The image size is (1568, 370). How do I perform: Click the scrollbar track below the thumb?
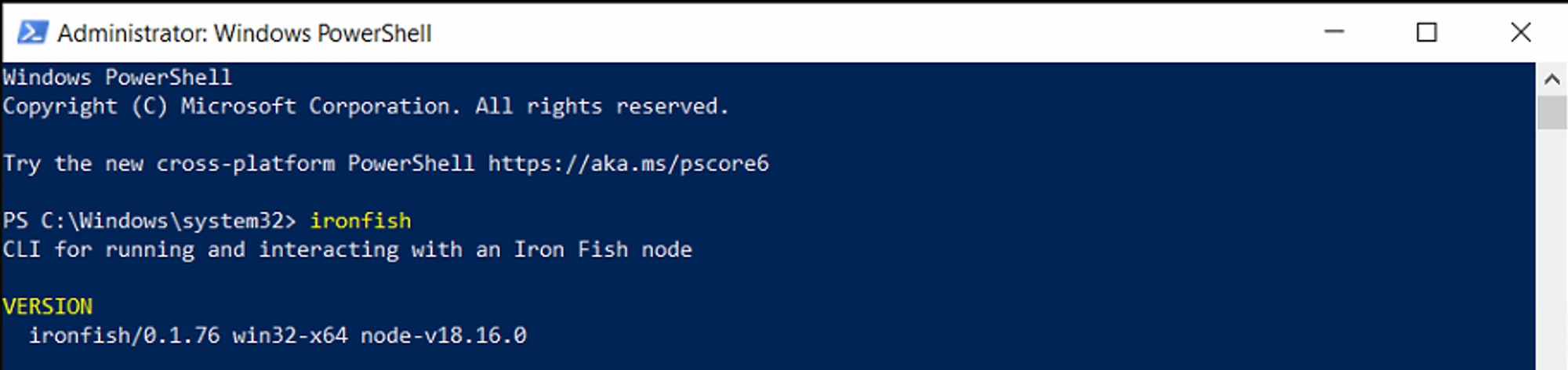click(1552, 251)
